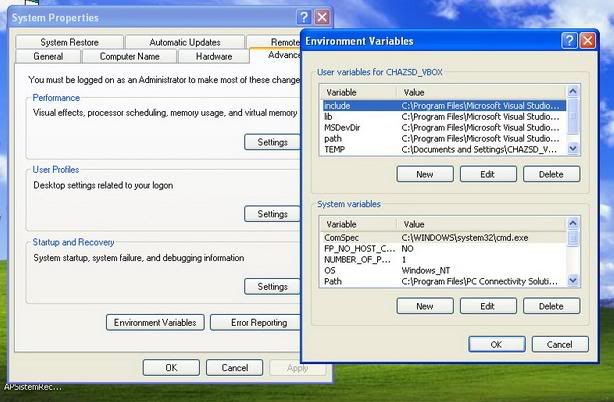Go to the Automatic Updates tab
Image resolution: width=614 pixels, height=402 pixels.
(184, 42)
